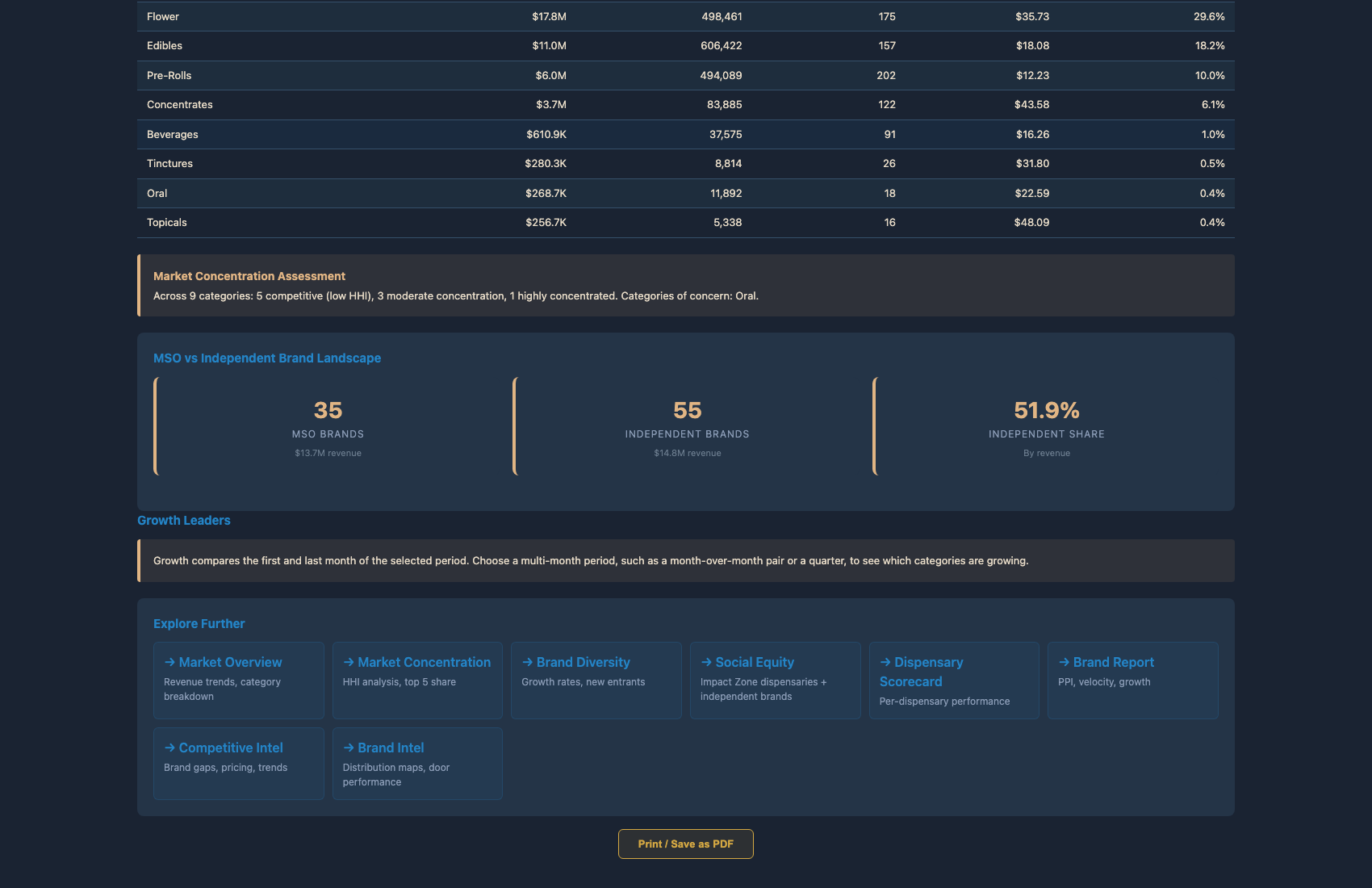
Task: Open the Dispensary Scorecard link card
Action: 954,681
